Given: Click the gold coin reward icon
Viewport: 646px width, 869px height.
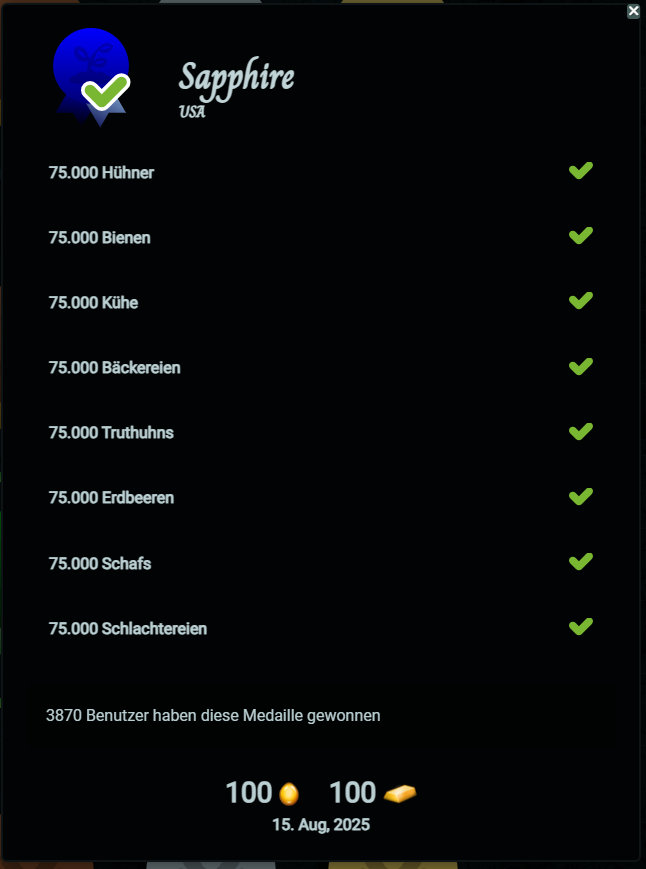Looking at the screenshot, I should tap(288, 794).
